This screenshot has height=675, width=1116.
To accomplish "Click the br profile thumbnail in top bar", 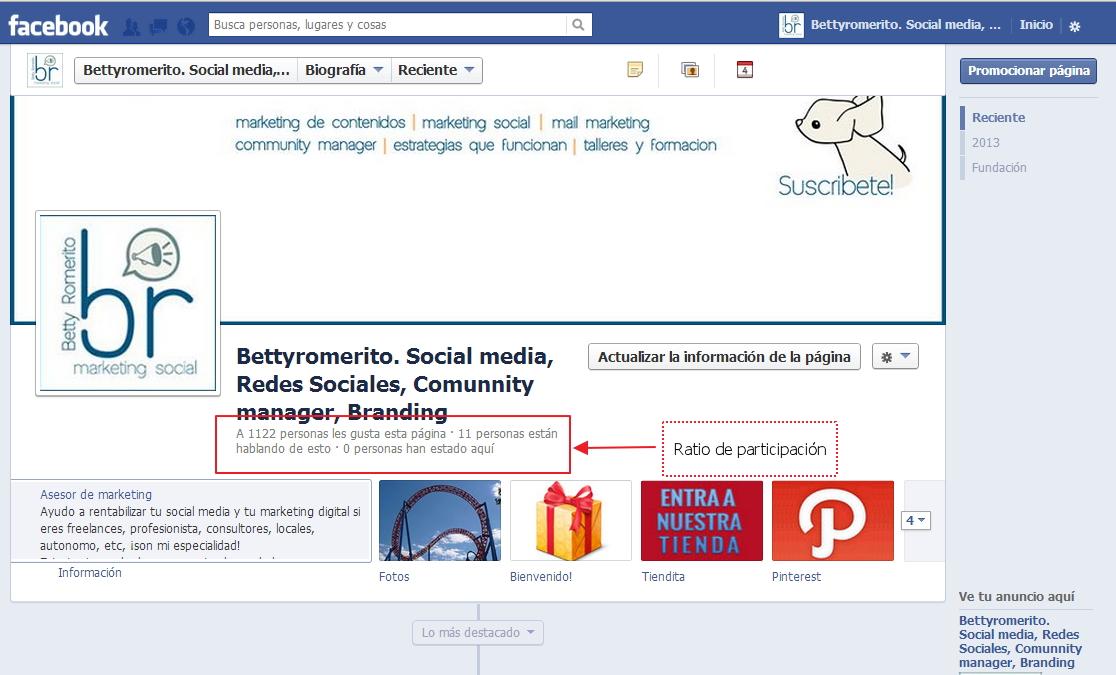I will pos(791,25).
